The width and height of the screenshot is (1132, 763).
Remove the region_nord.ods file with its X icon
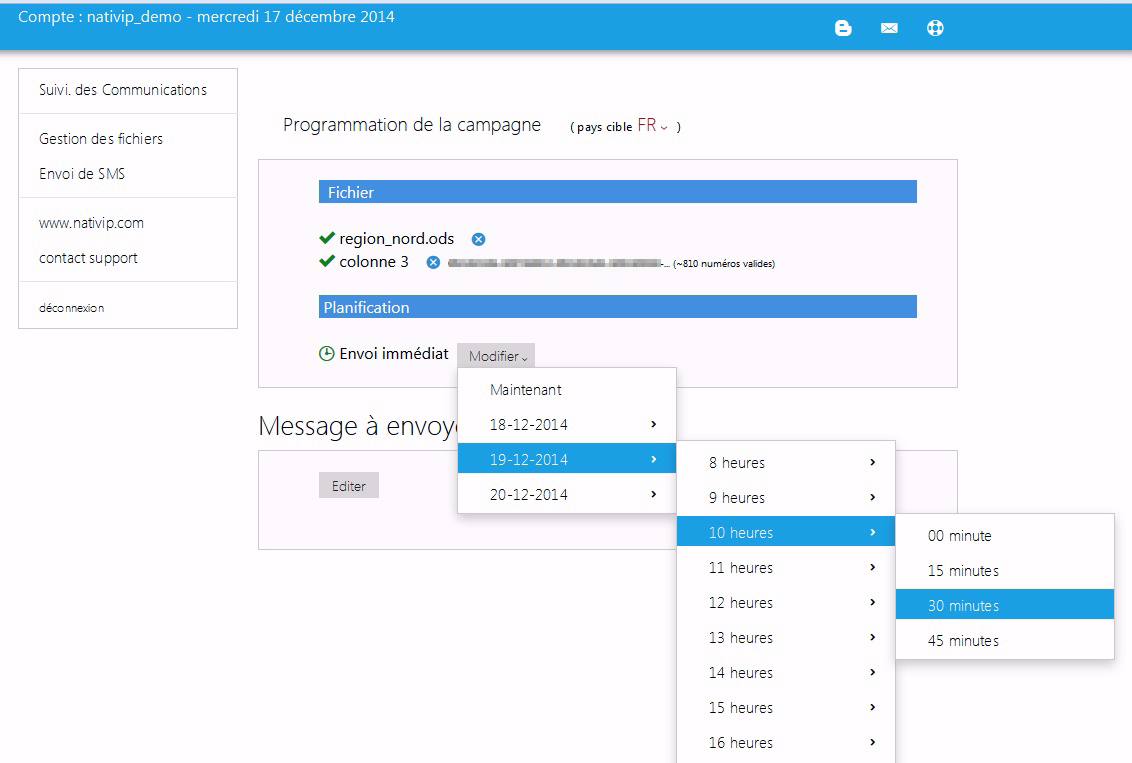478,239
